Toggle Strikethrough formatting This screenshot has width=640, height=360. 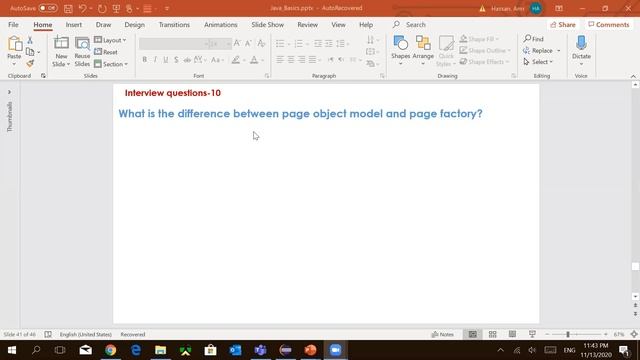click(x=187, y=60)
